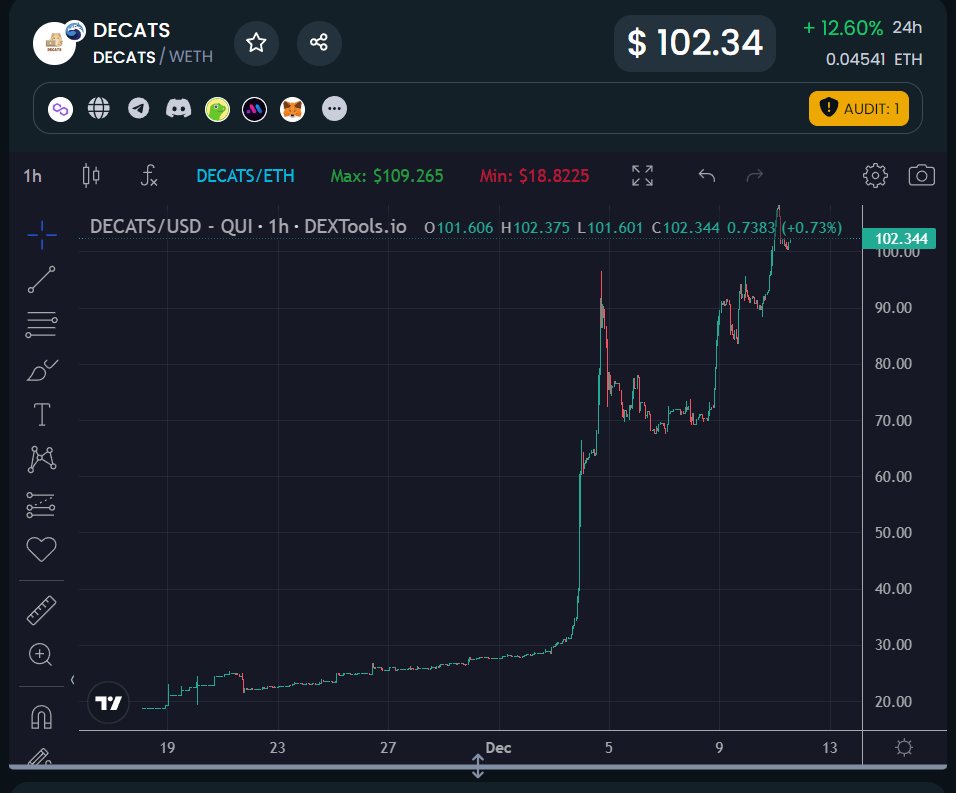Open the fx indicators menu

[x=149, y=176]
